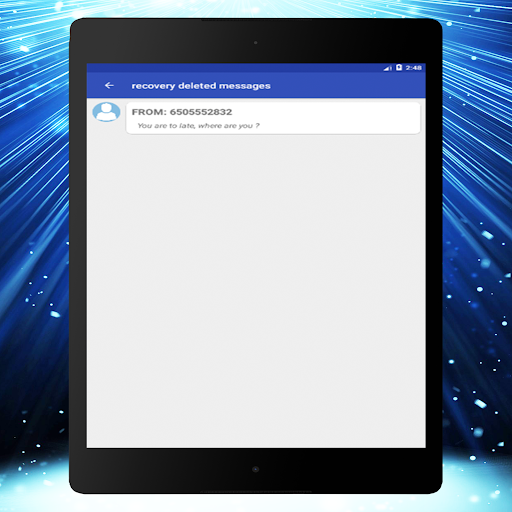This screenshot has width=512, height=512.
Task: Click blank space in blue app toolbar
Action: point(347,86)
